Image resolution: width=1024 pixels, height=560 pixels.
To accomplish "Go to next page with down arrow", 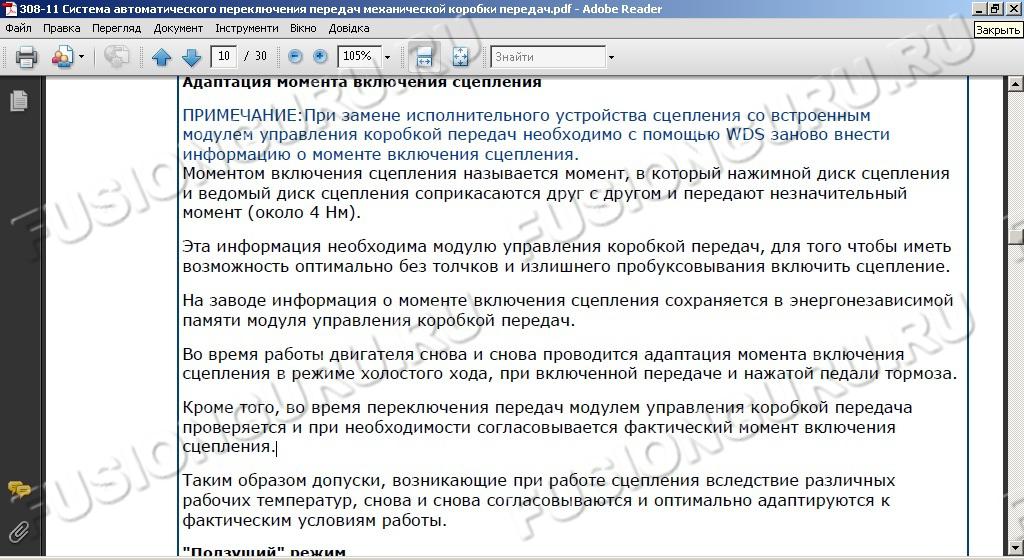I will pyautogui.click(x=191, y=57).
